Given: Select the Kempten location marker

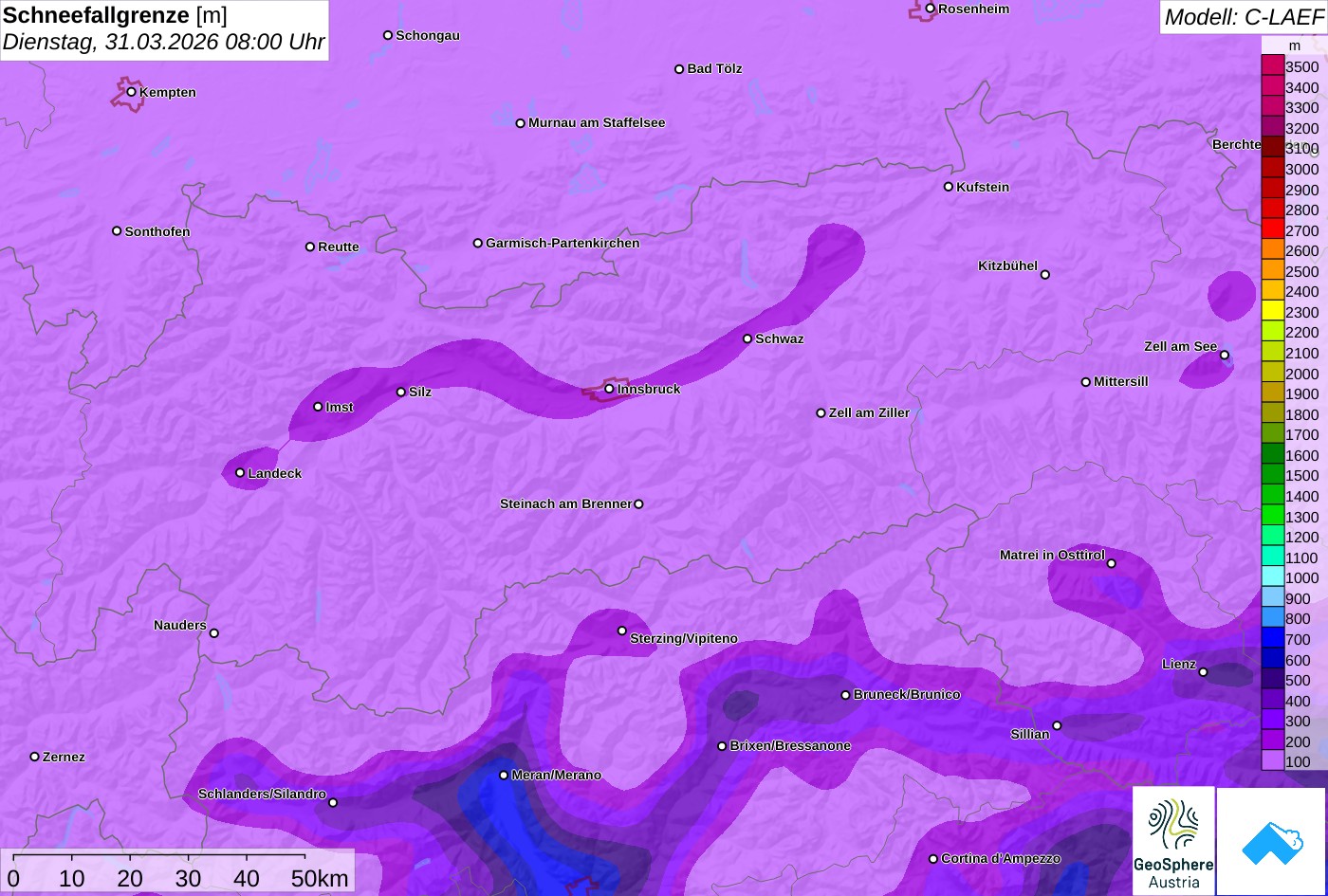Looking at the screenshot, I should point(132,92).
